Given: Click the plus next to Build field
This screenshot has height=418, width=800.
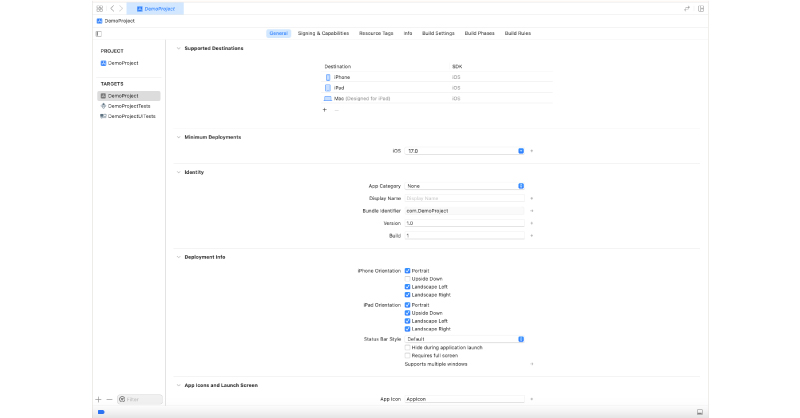Looking at the screenshot, I should tap(532, 236).
